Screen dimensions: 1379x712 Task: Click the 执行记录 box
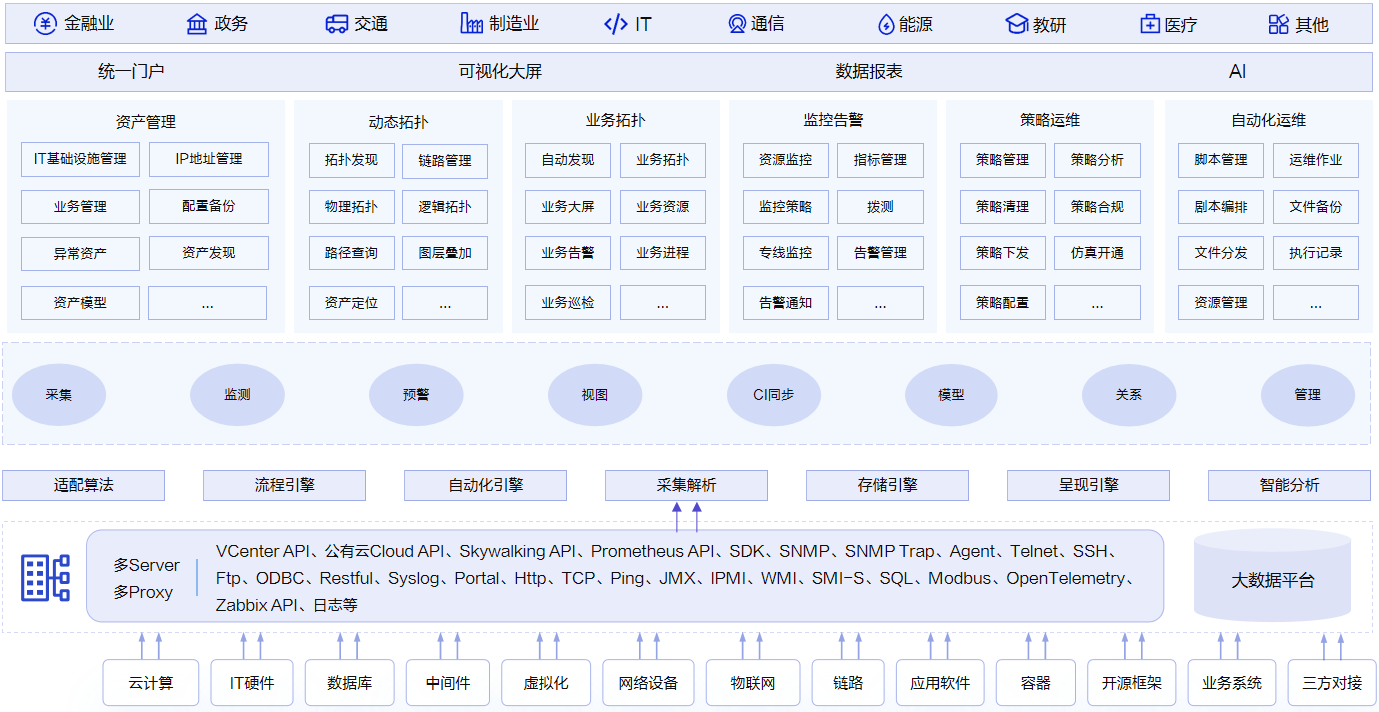1316,253
